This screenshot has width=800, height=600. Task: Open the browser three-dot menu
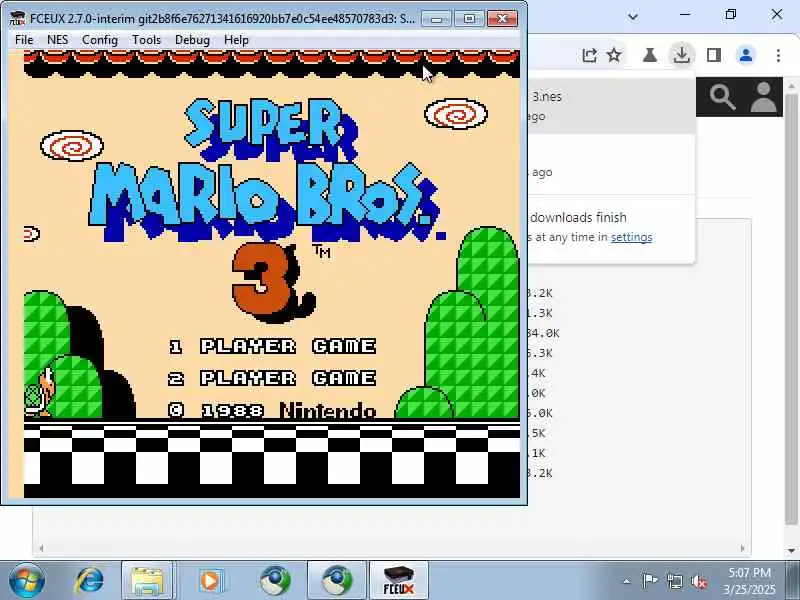pos(778,55)
